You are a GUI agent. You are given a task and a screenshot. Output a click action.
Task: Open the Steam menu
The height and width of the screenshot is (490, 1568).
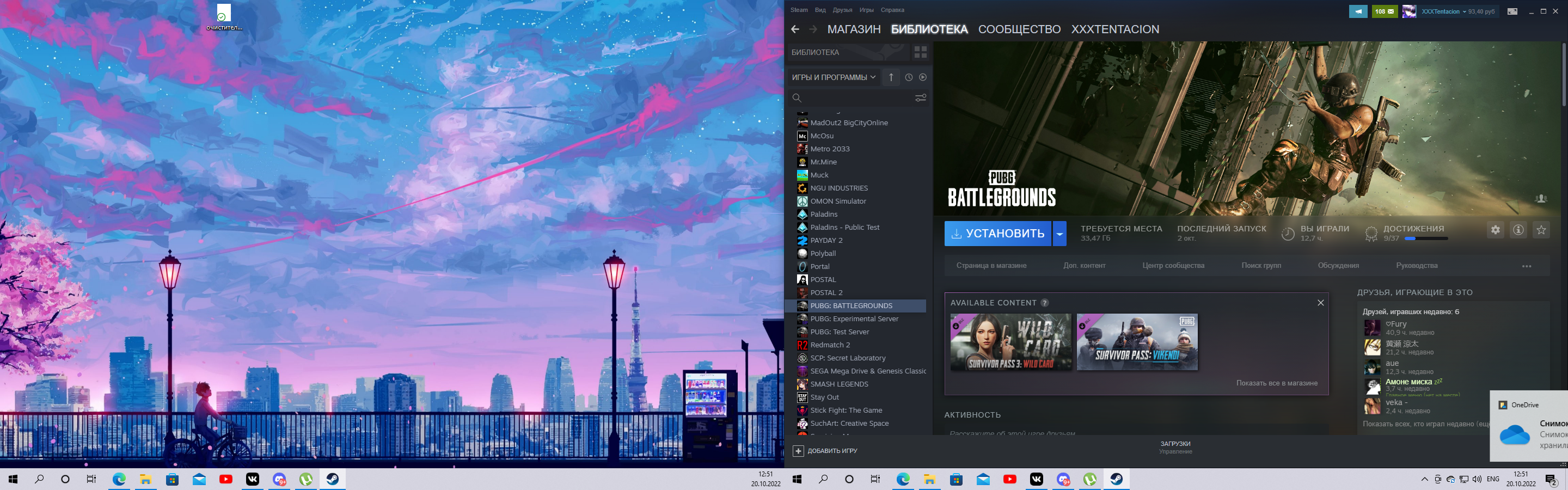799,10
